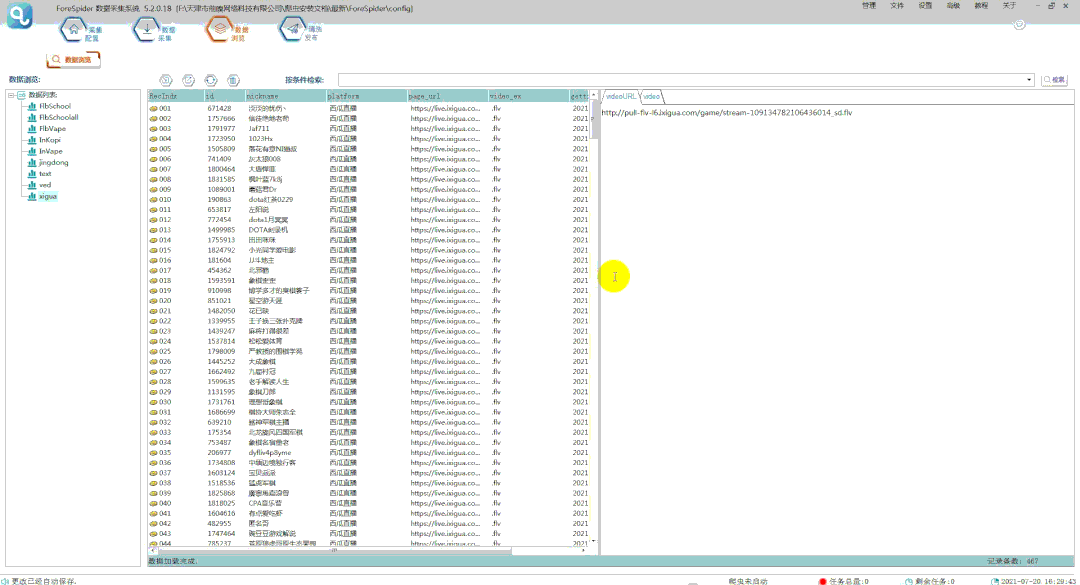Sort by the video_ex column header

tap(528, 96)
